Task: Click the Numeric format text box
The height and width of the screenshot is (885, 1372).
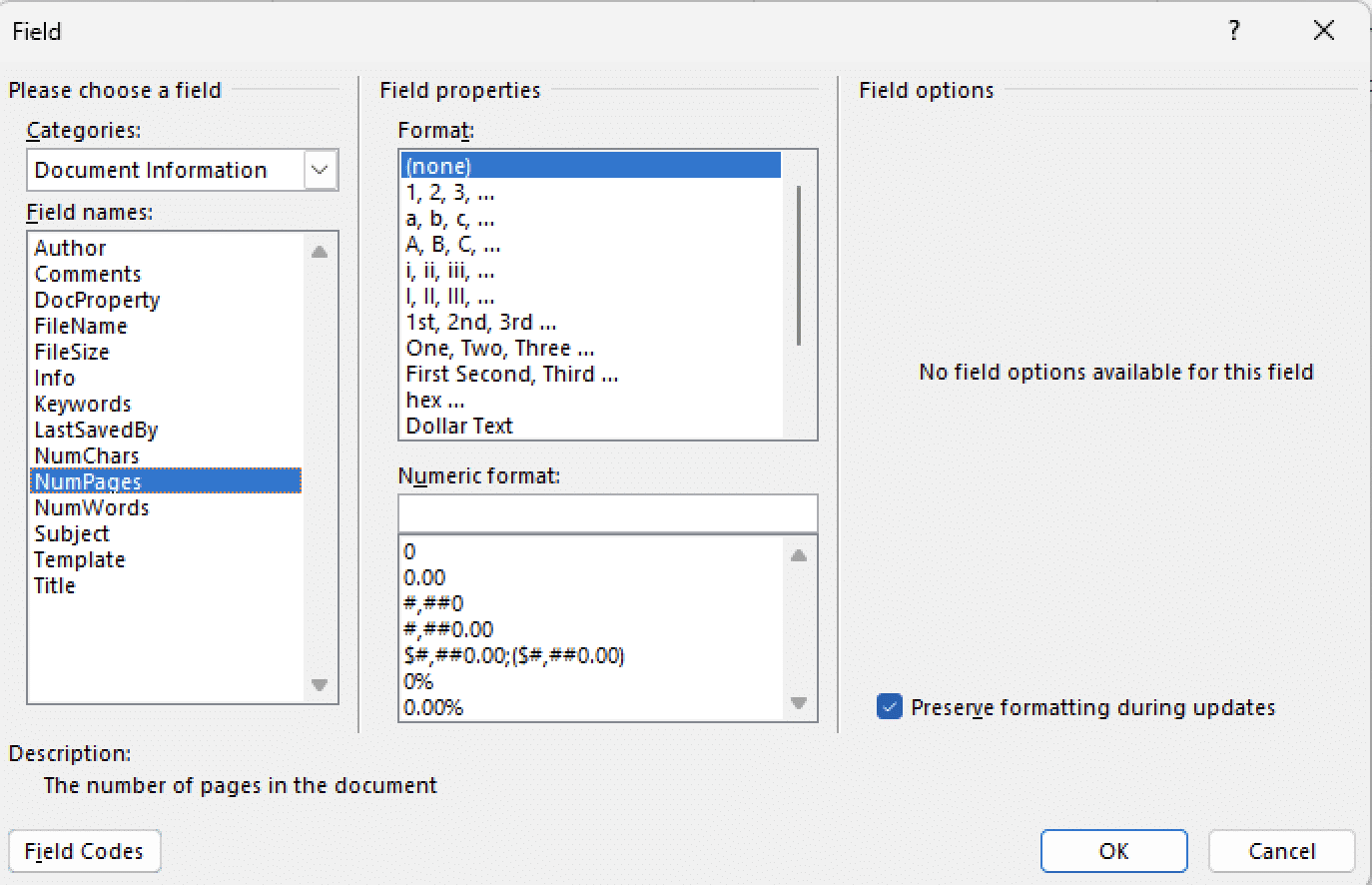Action: point(607,513)
